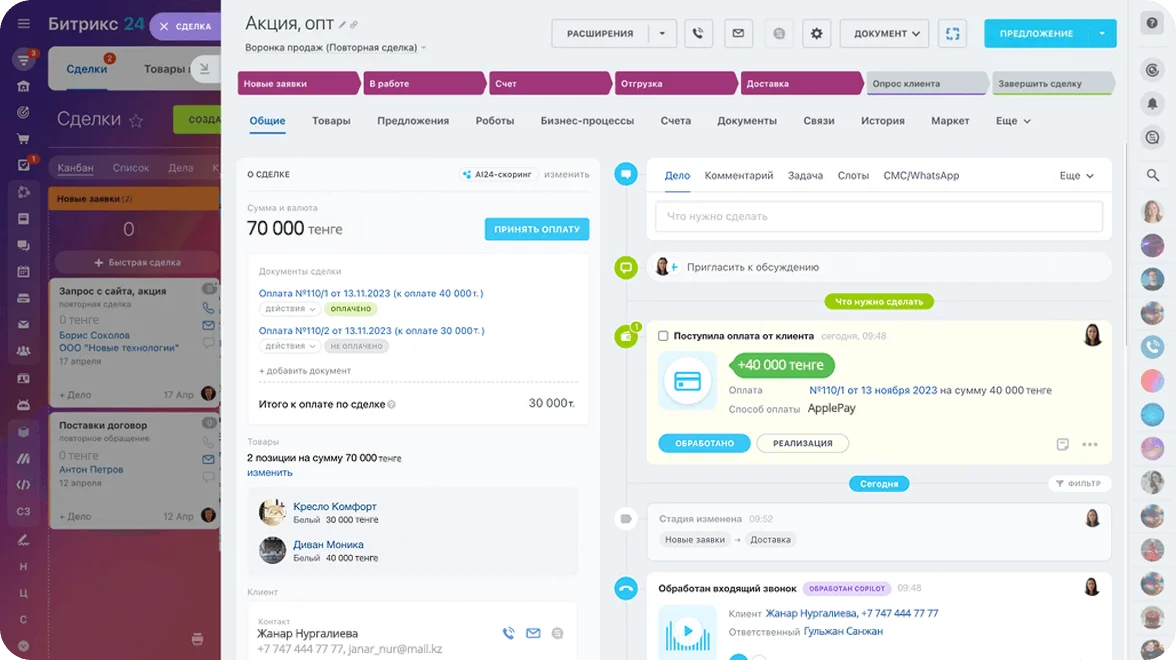Open the Роботы tab
The image size is (1176, 660).
point(495,121)
